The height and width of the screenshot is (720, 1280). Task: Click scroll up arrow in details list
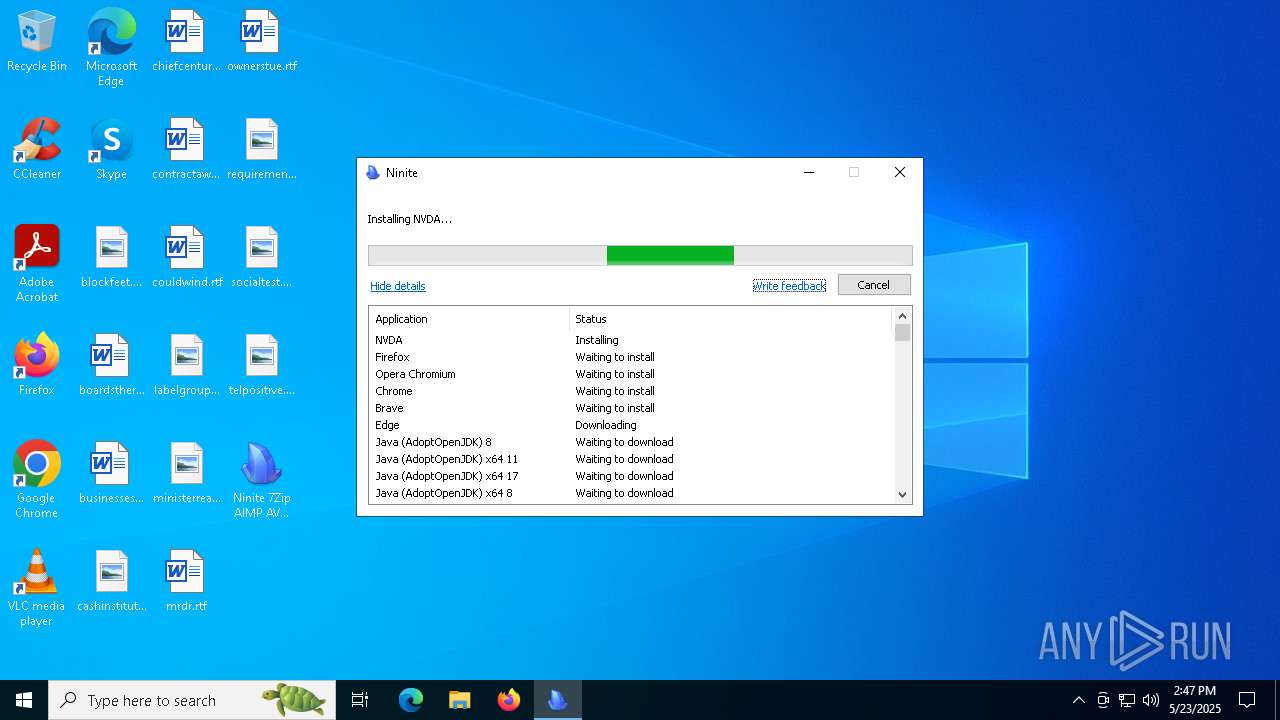tap(902, 316)
